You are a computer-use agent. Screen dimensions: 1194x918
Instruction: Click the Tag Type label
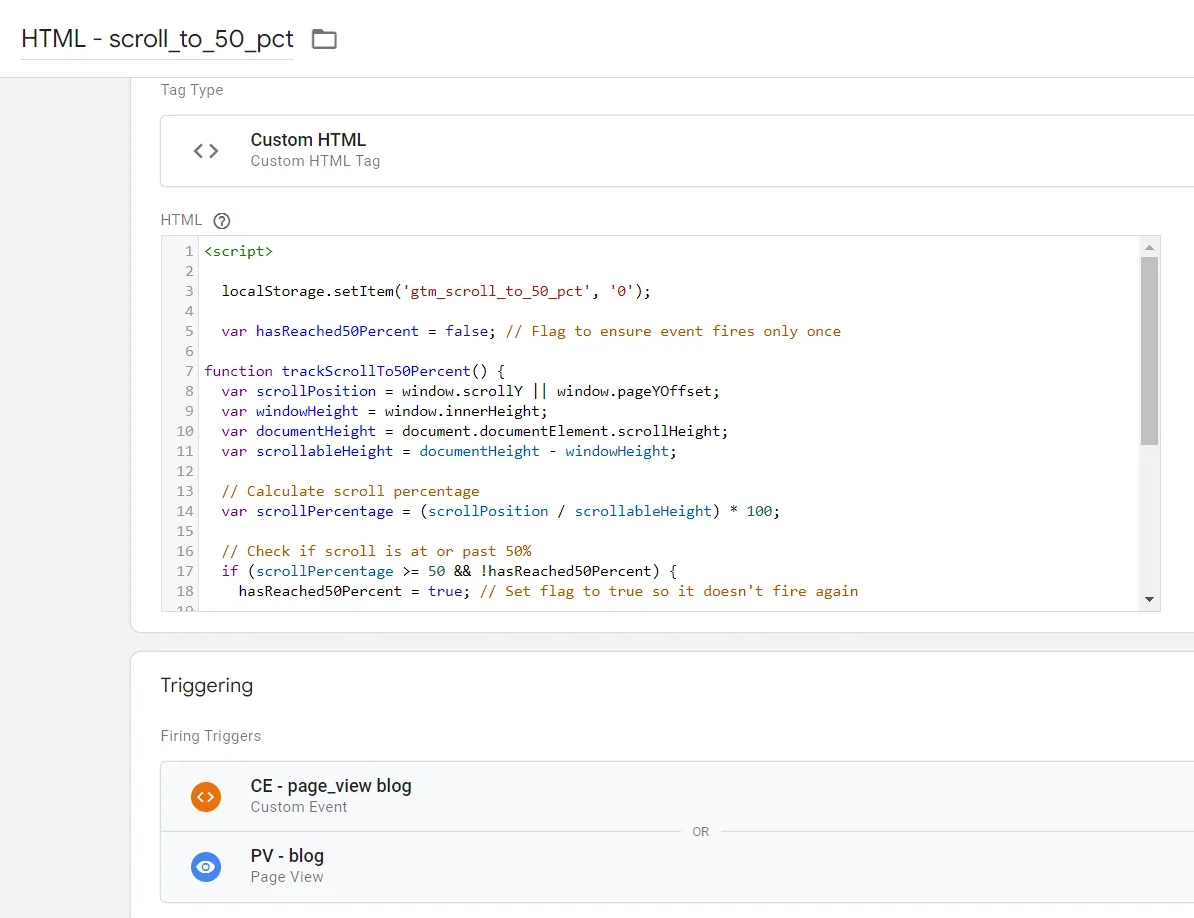coord(192,90)
